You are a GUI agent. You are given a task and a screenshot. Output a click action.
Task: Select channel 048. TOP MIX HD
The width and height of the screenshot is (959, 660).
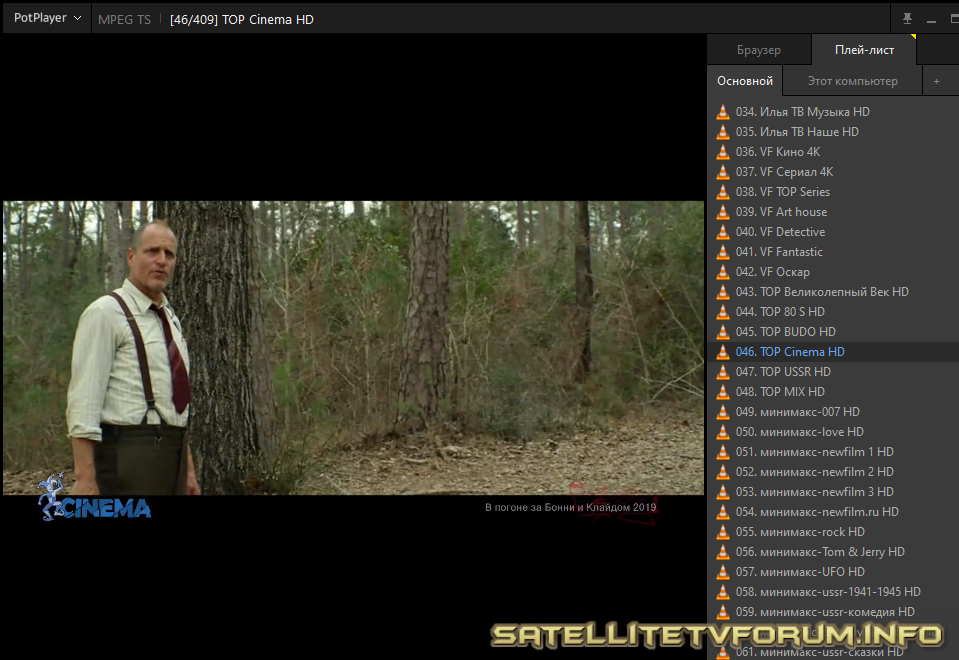(x=833, y=391)
